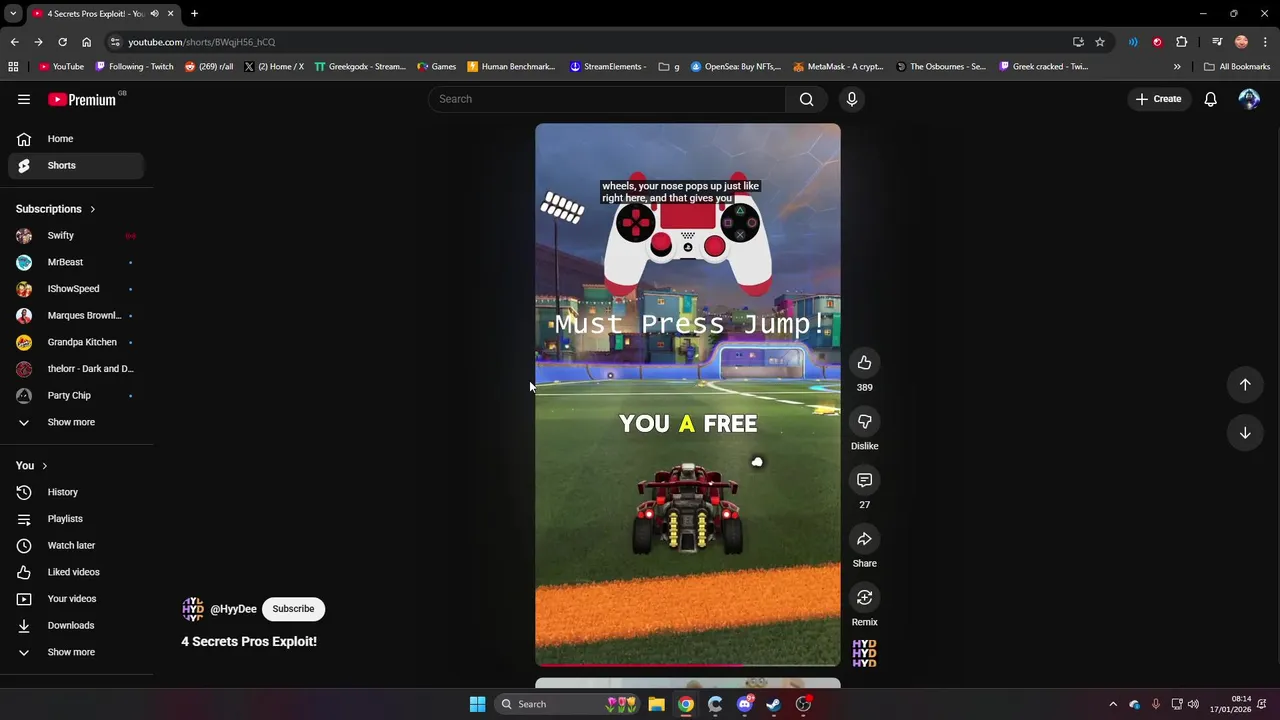Go to the previous Short with the up arrow
1280x720 pixels.
click(x=1245, y=385)
